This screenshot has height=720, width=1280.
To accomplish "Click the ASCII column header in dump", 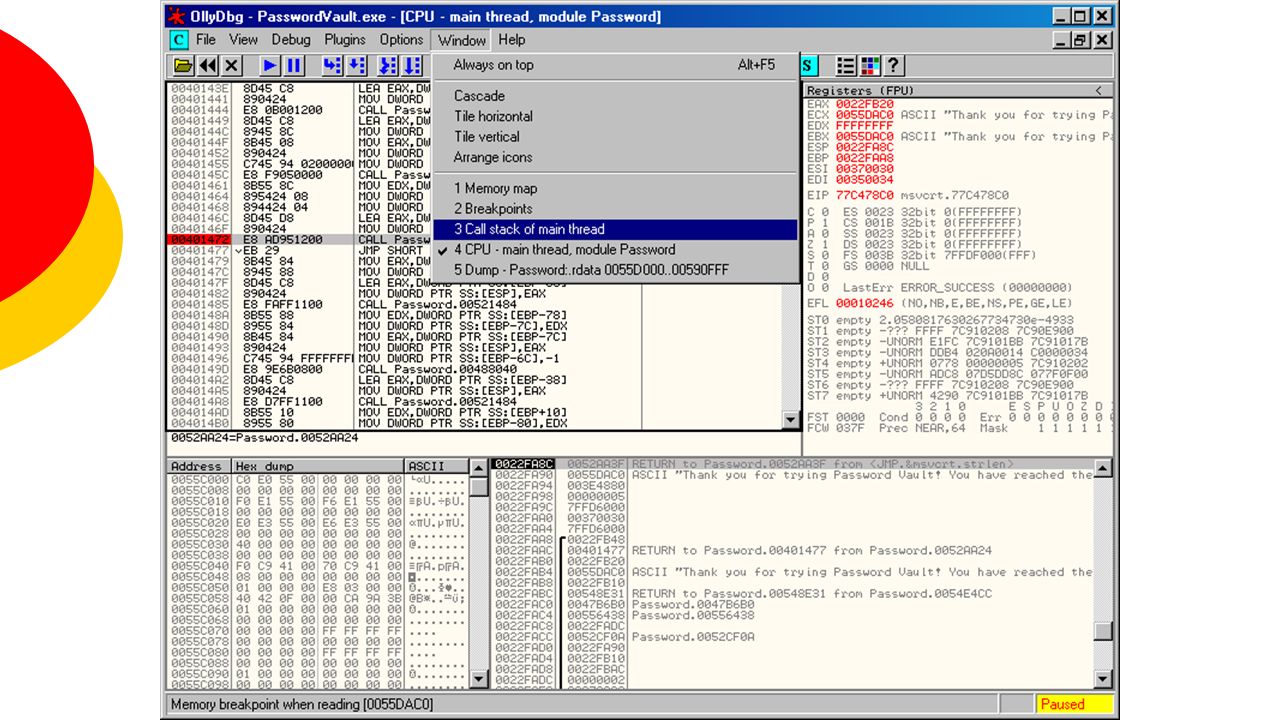I will [x=436, y=466].
